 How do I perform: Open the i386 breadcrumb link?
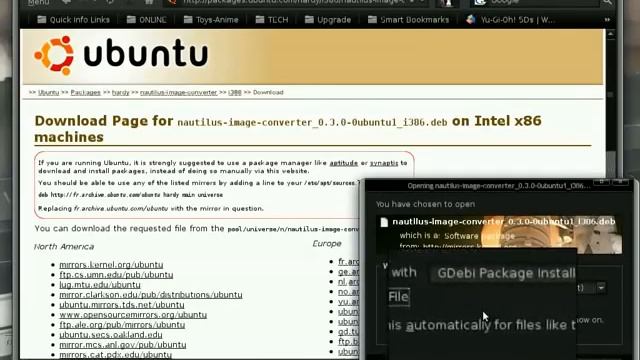235,93
